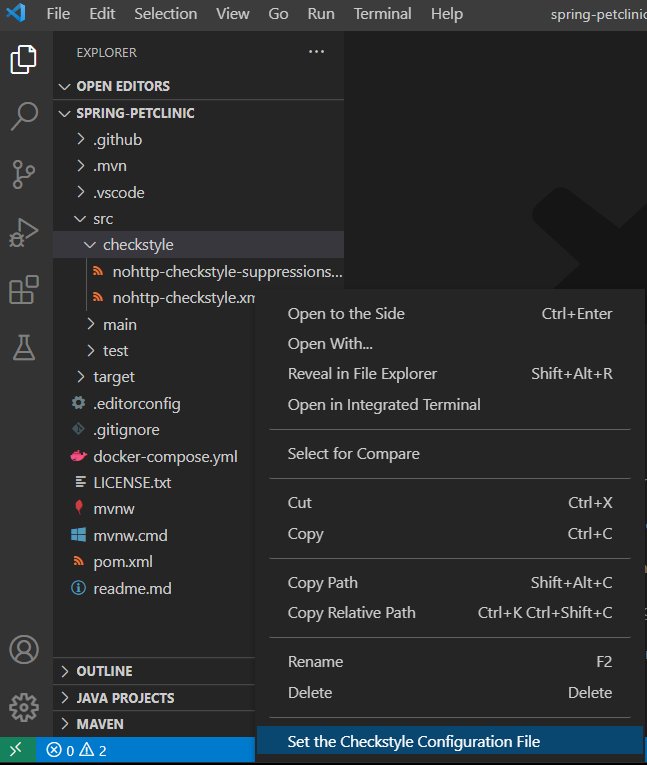Open the Terminal menu

382,14
